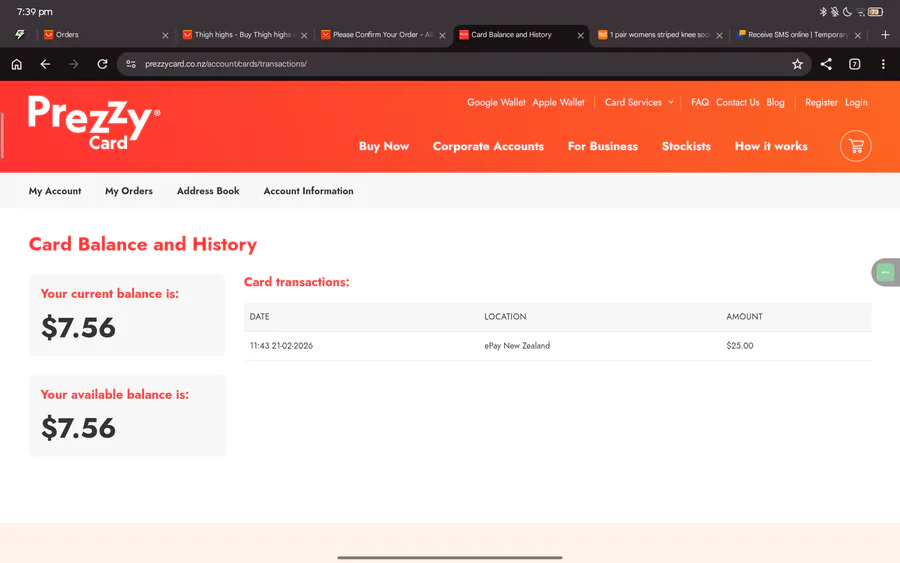Open Stockists menu item
Viewport: 900px width, 563px height.
click(686, 146)
